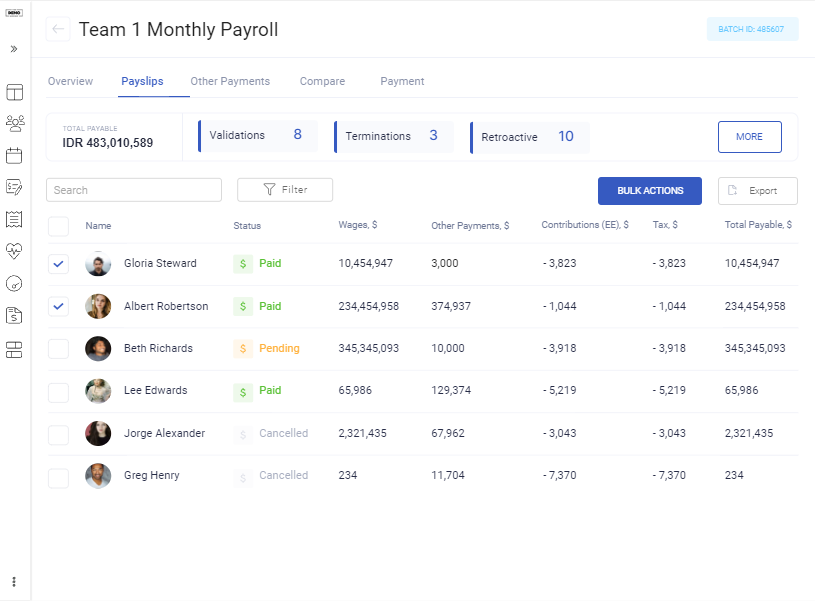
Task: Select the document-with-pen payroll sidebar icon
Action: point(14,187)
